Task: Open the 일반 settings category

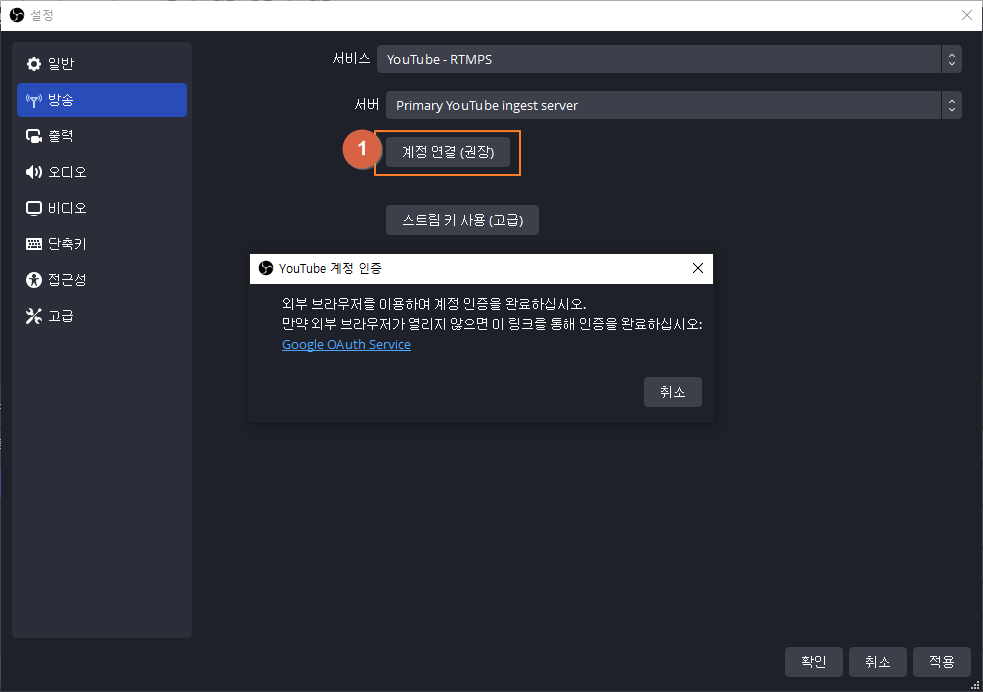Action: pos(102,64)
